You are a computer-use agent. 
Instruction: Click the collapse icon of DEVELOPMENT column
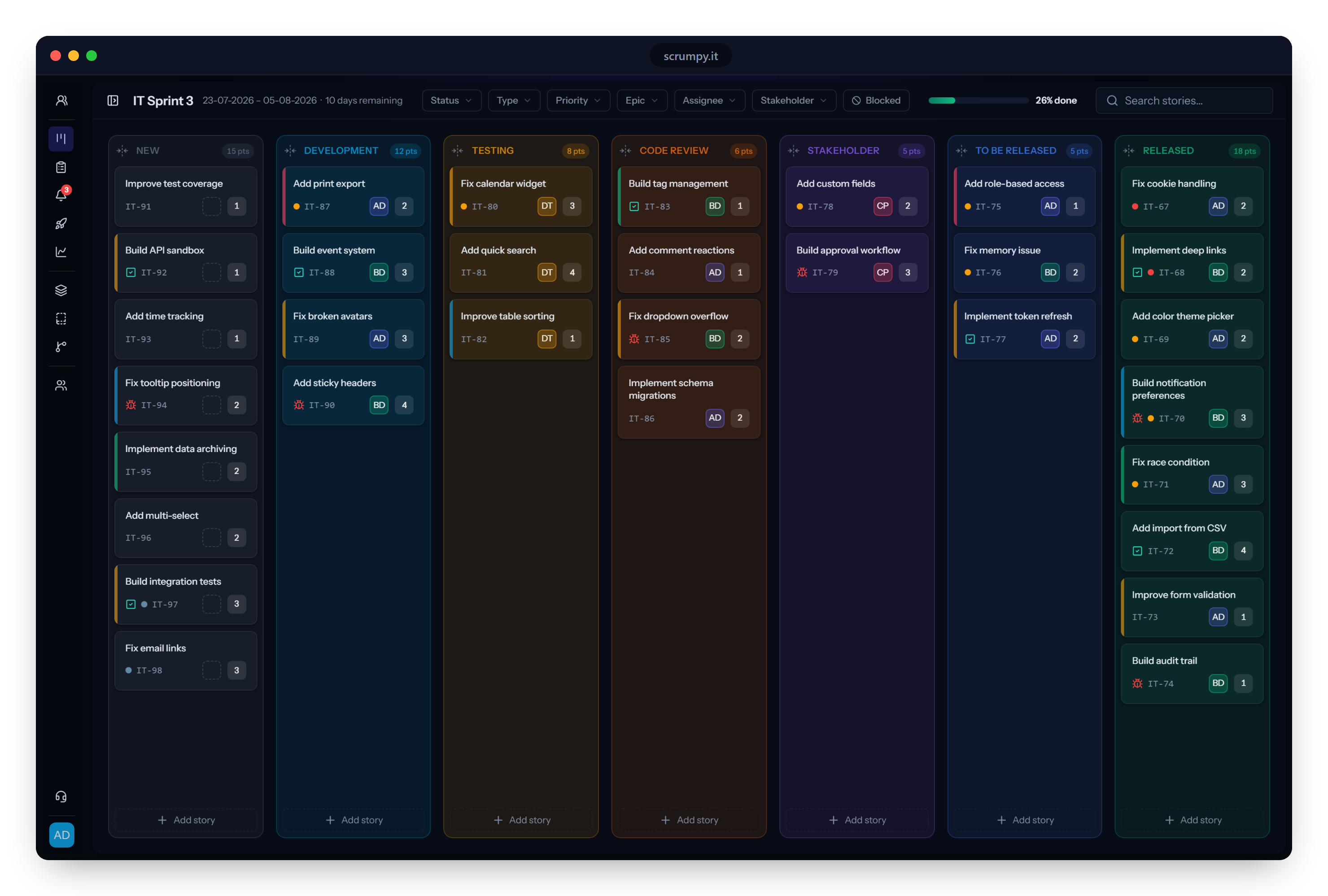[x=290, y=151]
